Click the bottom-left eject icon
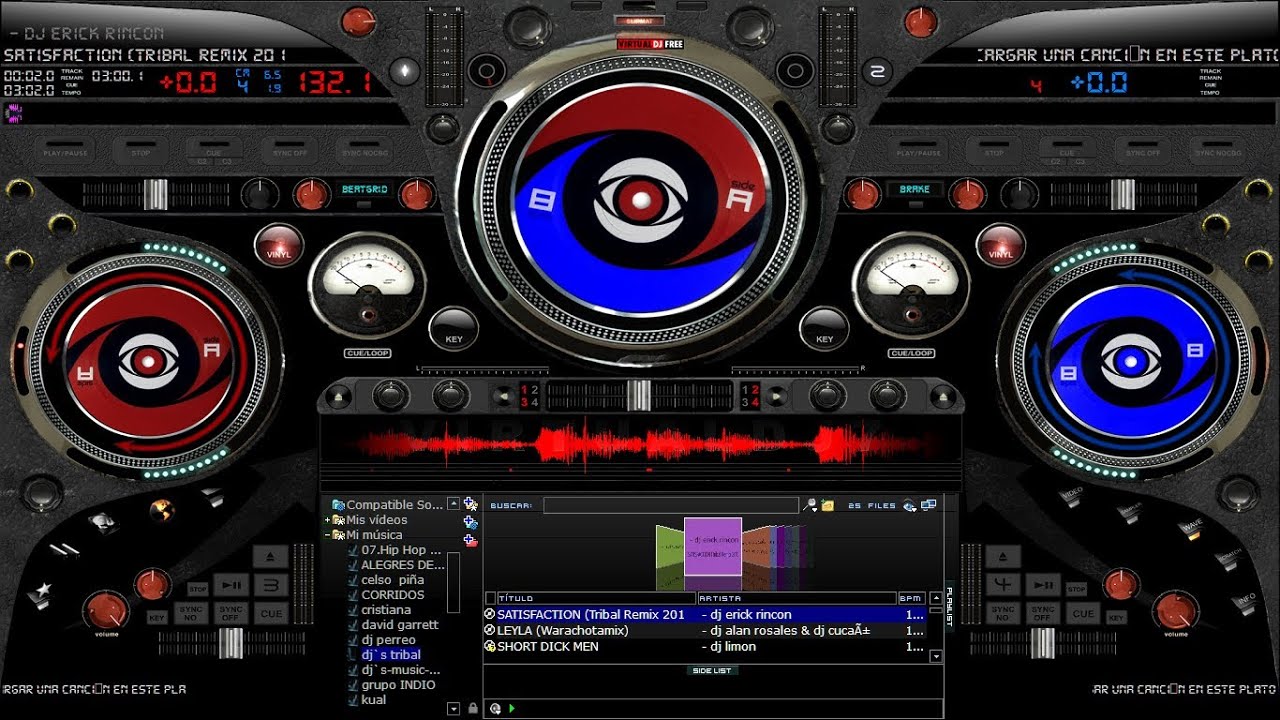 (x=271, y=557)
